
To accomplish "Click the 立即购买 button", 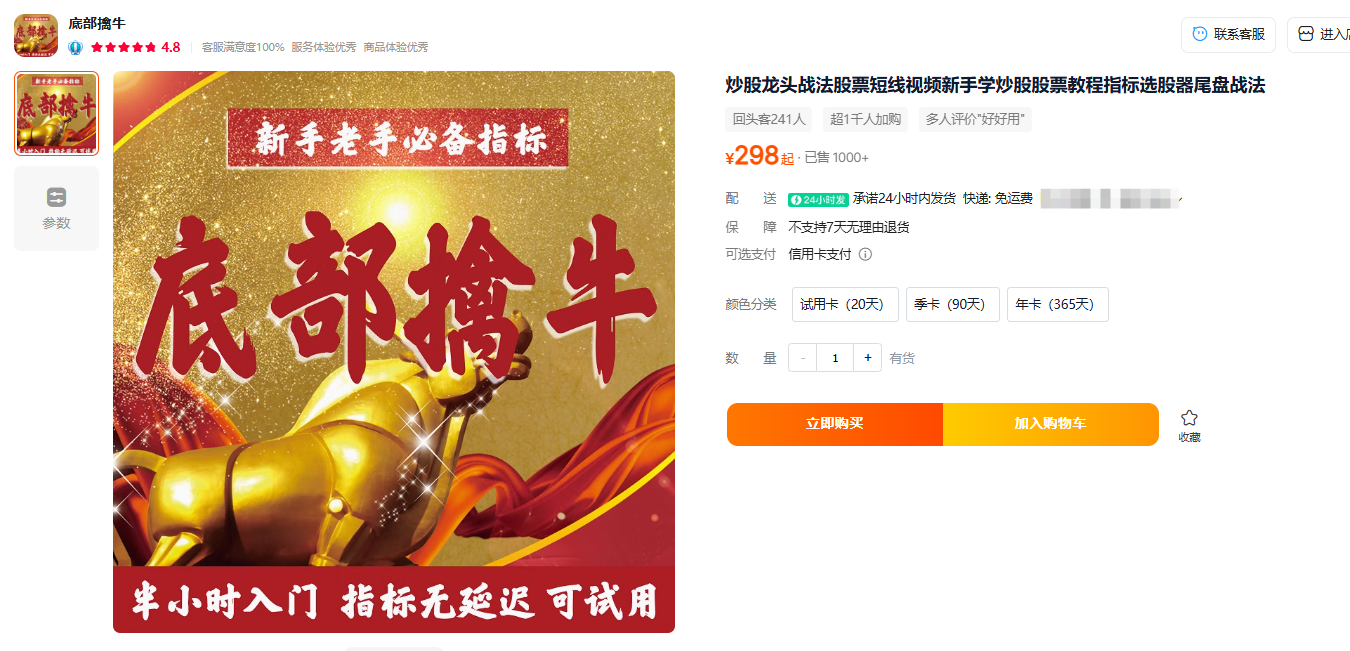I will point(835,424).
